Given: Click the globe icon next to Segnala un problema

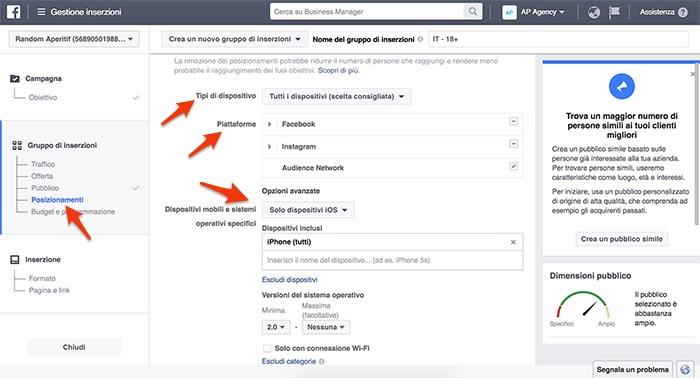Looking at the screenshot, I should (x=685, y=370).
